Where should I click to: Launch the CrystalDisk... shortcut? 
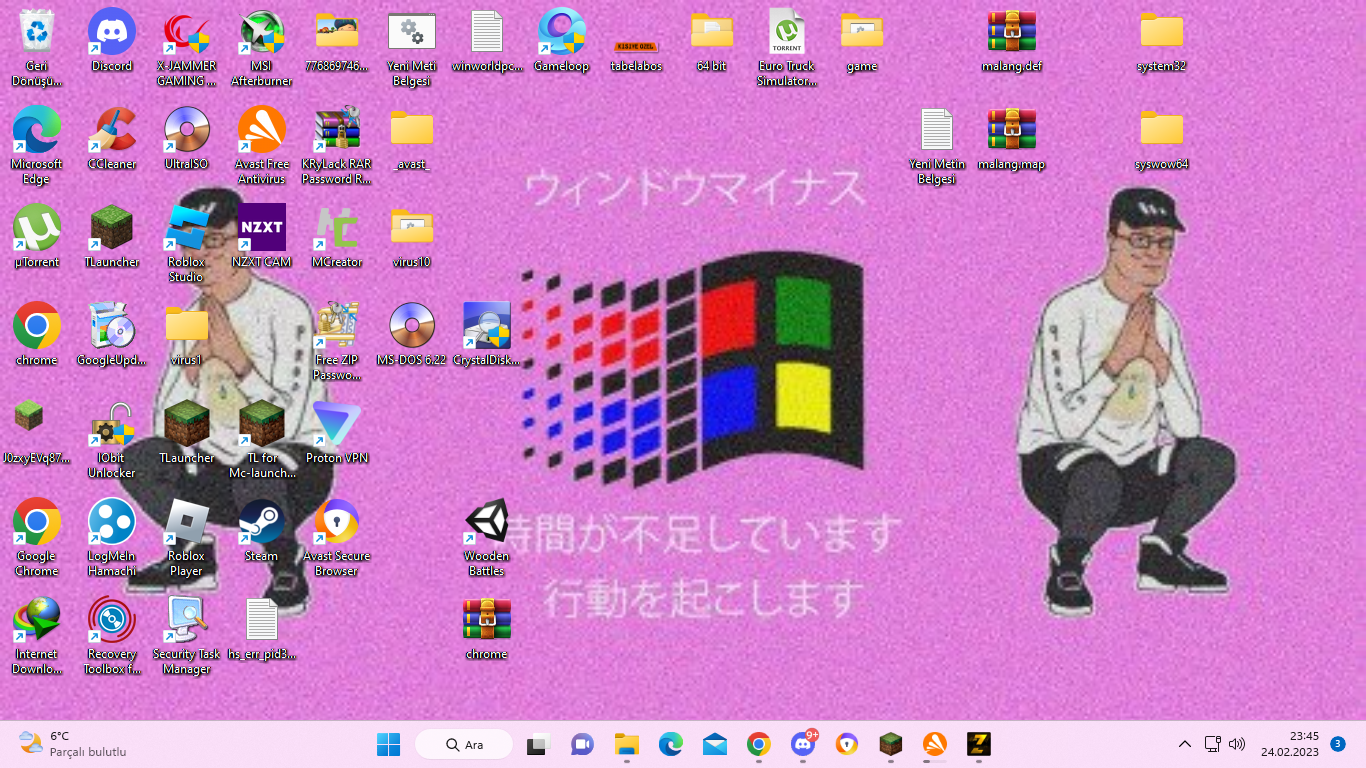point(487,334)
